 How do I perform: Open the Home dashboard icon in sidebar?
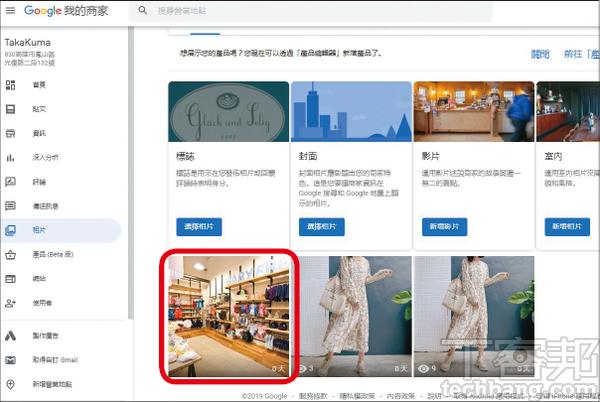coord(10,85)
